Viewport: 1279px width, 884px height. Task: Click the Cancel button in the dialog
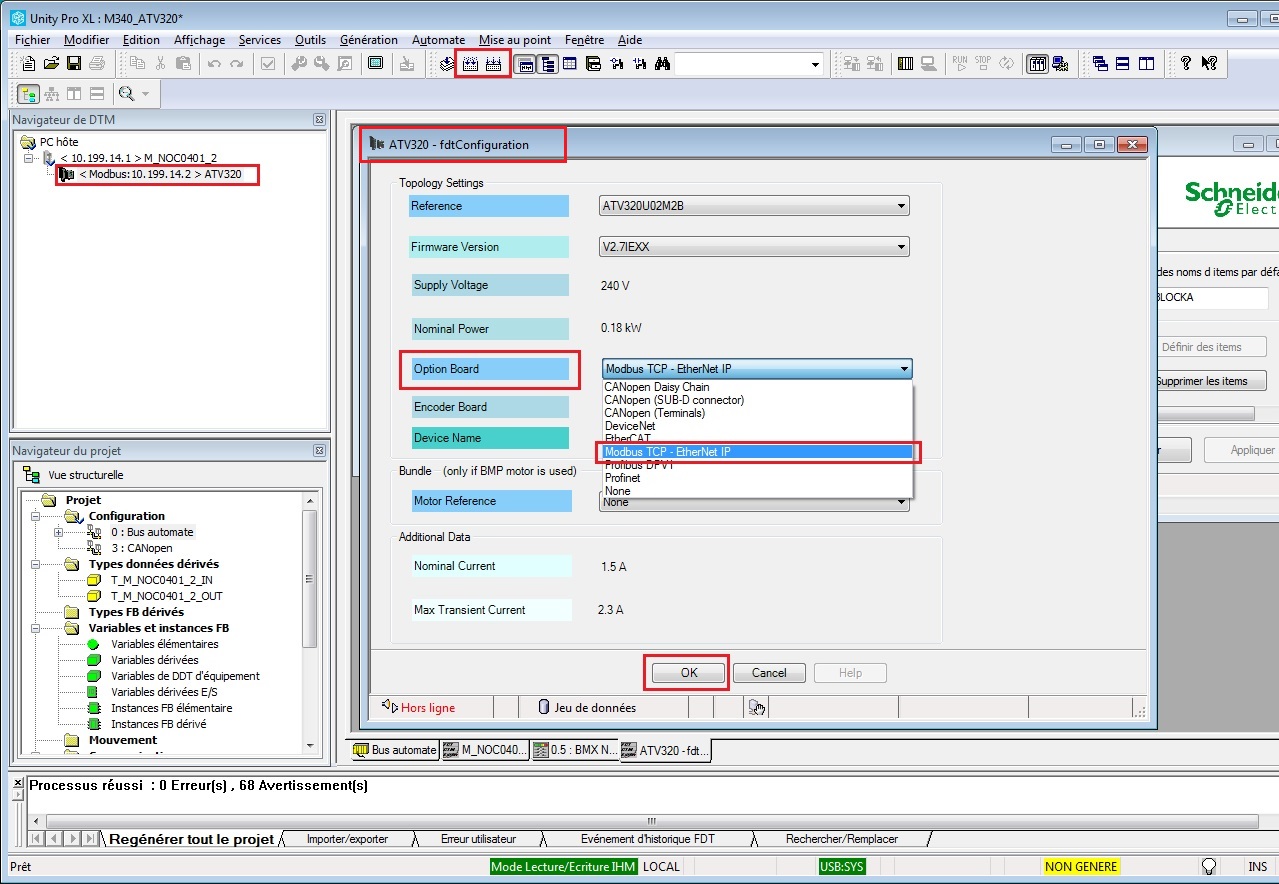[769, 673]
